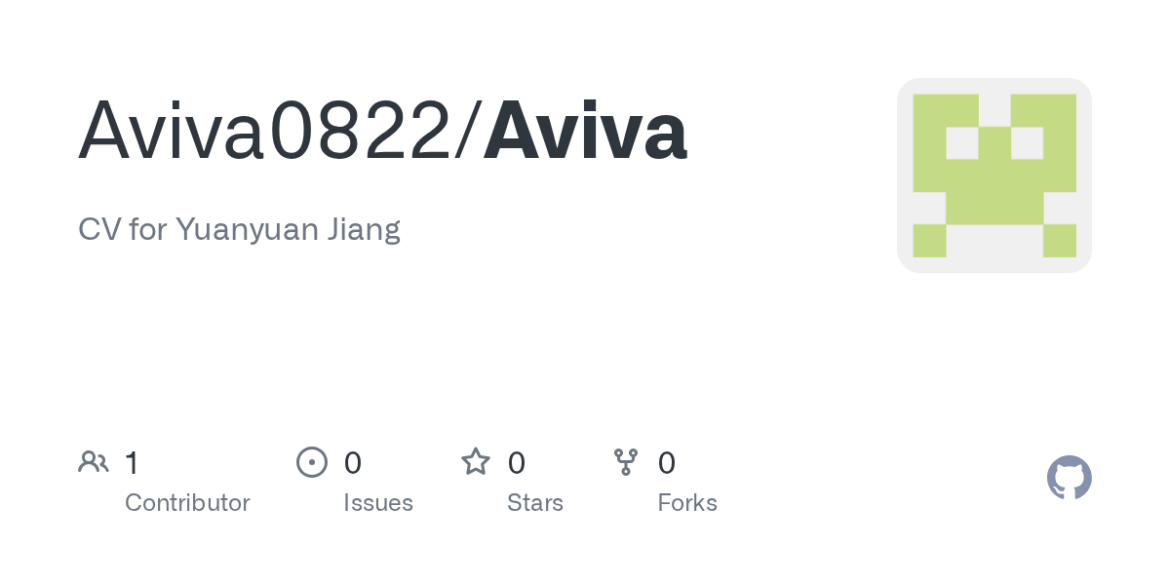The width and height of the screenshot is (1170, 585).
Task: Click the star outline icon
Action: coord(475,462)
